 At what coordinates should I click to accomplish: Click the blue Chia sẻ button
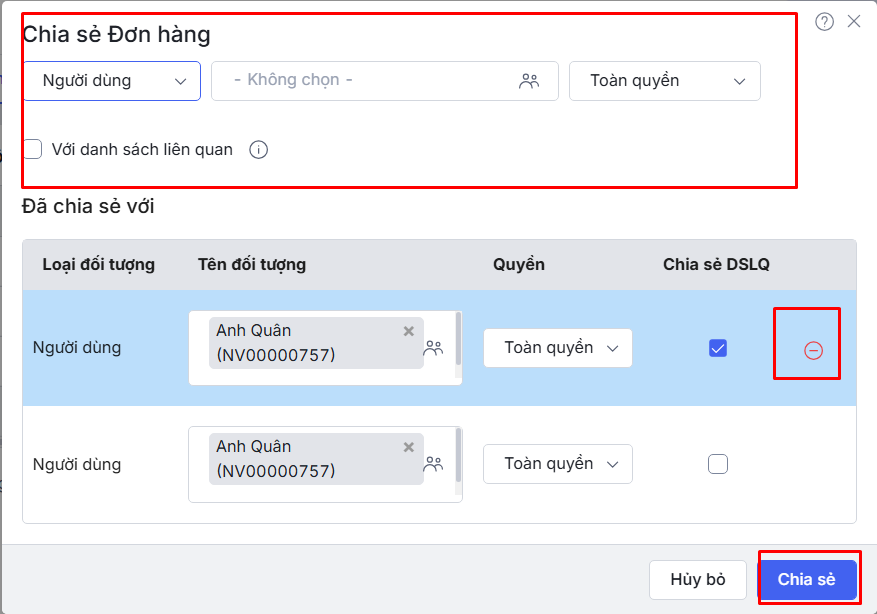click(807, 580)
